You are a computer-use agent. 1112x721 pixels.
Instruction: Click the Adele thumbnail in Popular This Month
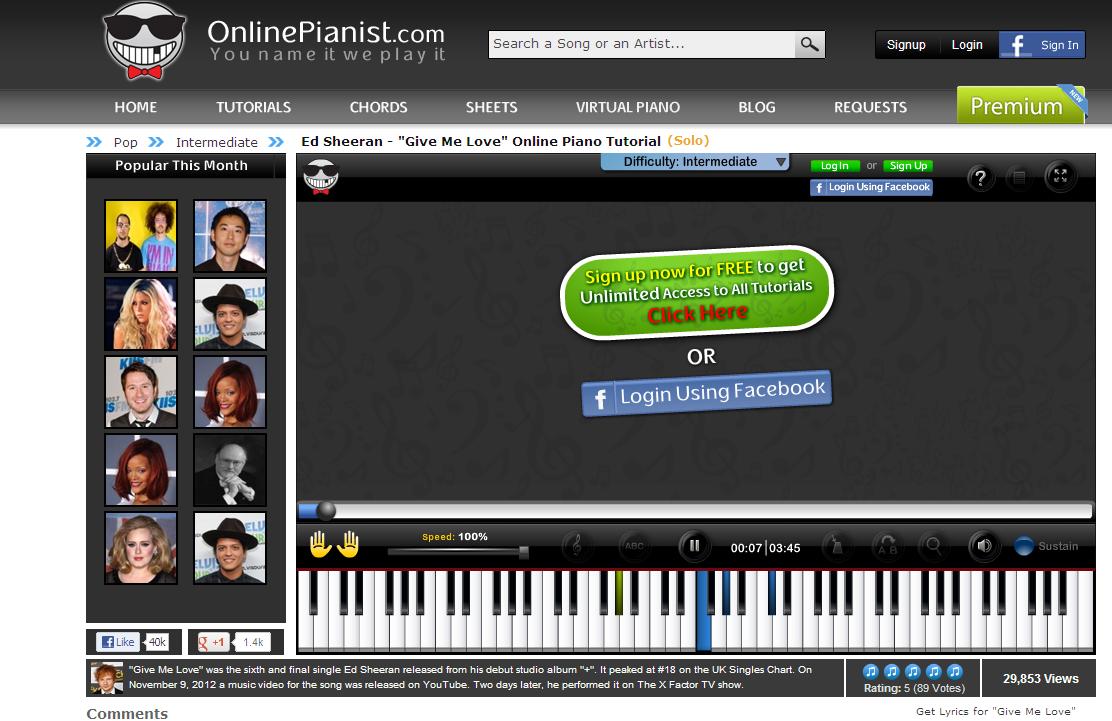(140, 548)
